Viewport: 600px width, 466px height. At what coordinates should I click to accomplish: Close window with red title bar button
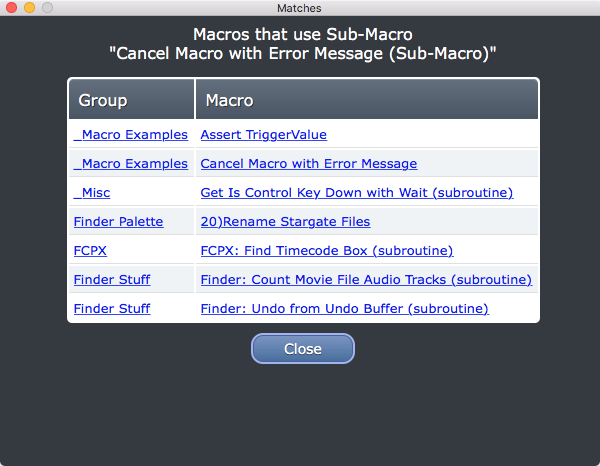11,7
